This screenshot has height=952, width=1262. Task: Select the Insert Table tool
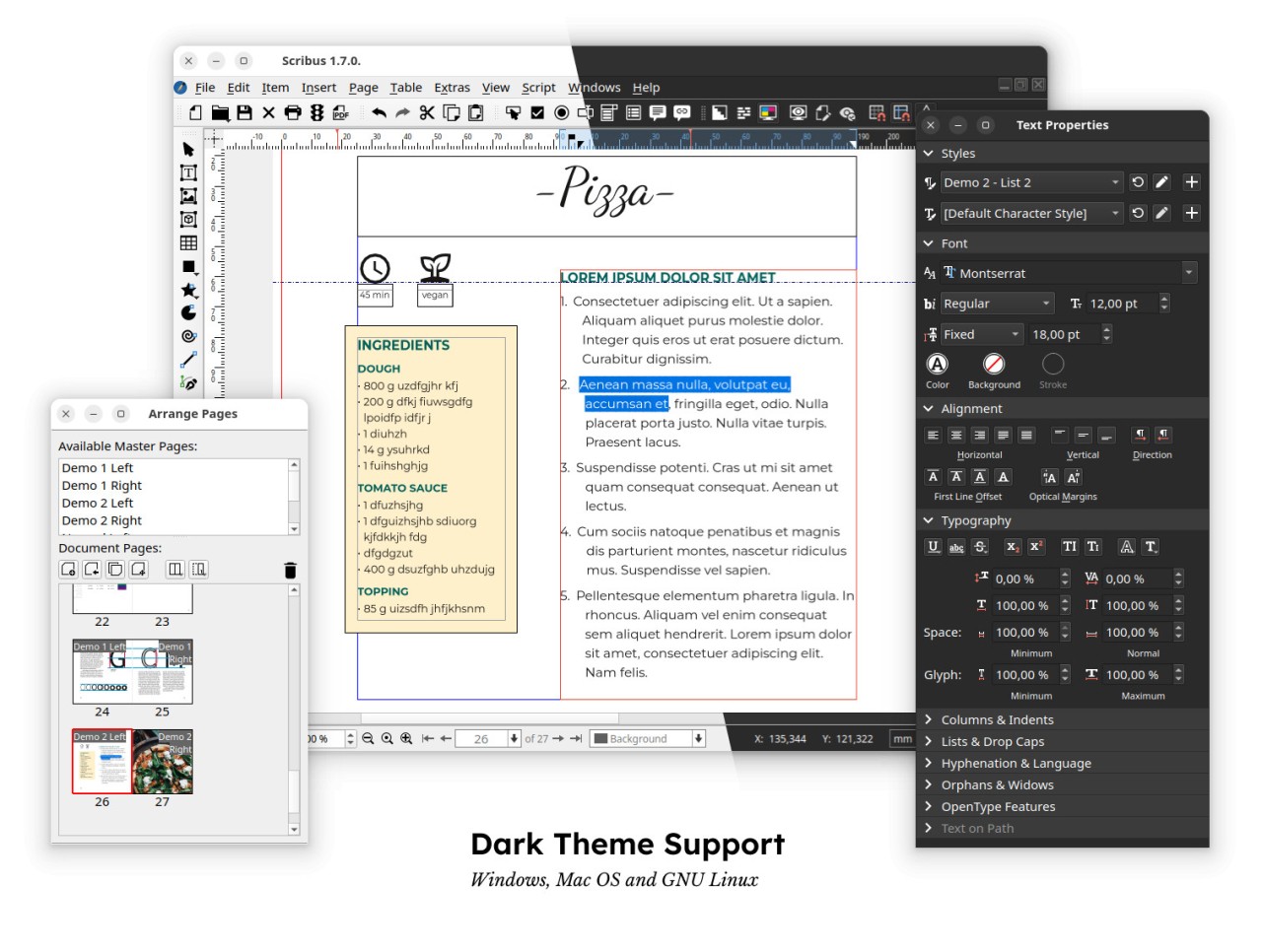[188, 240]
